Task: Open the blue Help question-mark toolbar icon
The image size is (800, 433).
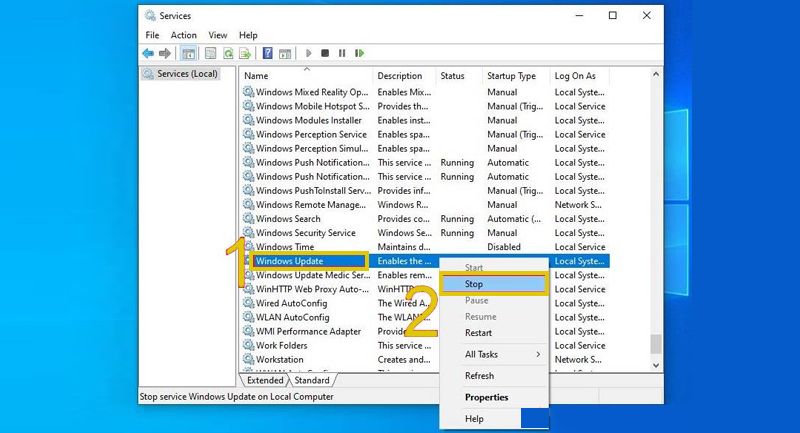Action: 267,53
